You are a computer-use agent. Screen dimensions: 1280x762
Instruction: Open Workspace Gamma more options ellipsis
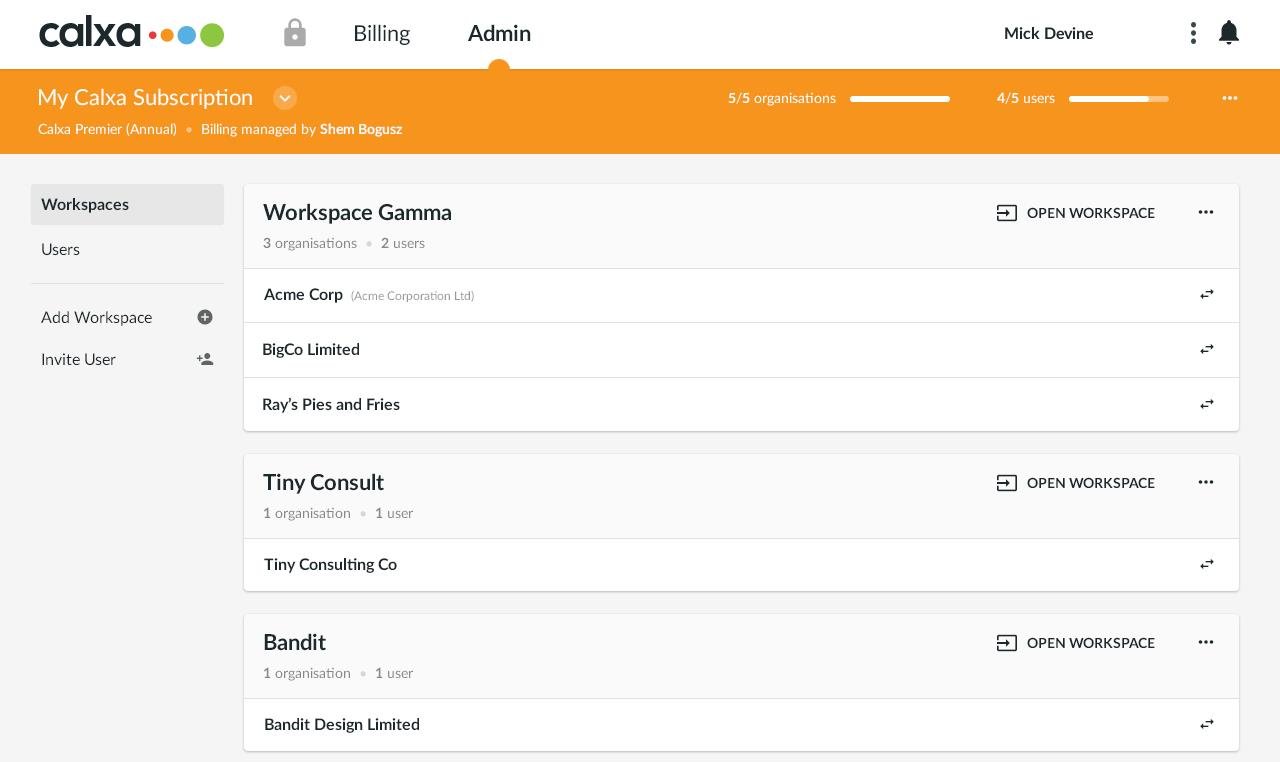pyautogui.click(x=1206, y=212)
